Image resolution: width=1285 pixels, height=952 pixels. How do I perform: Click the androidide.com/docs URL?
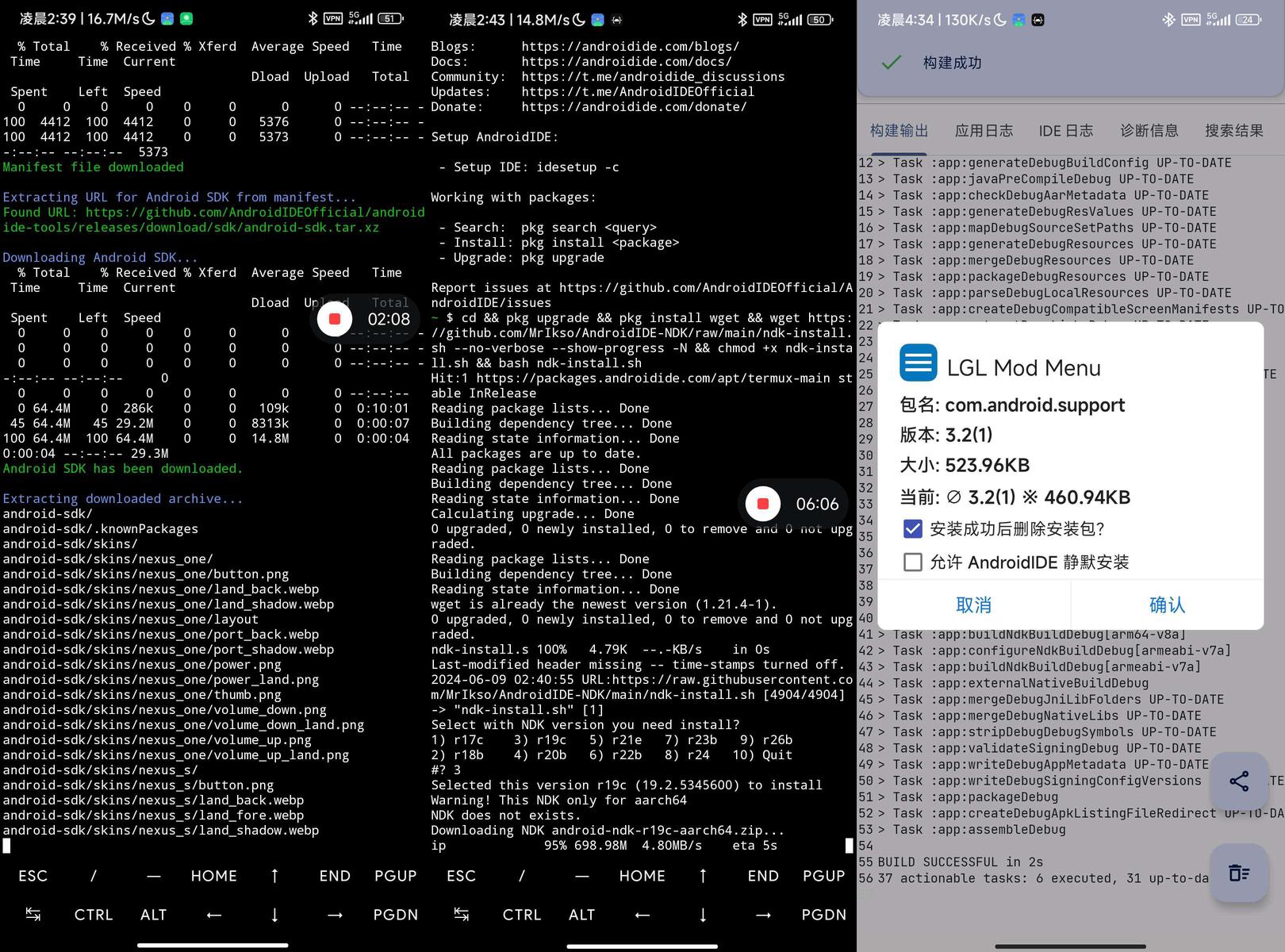(627, 62)
